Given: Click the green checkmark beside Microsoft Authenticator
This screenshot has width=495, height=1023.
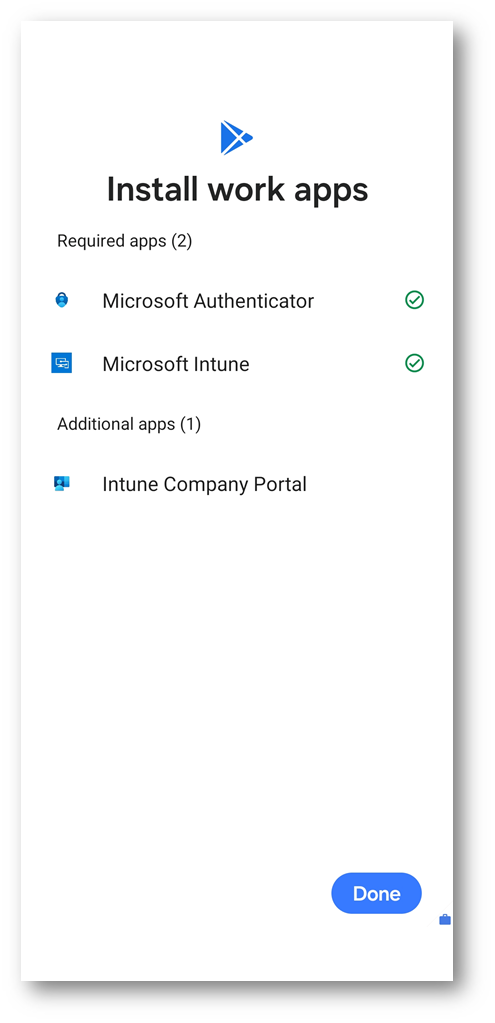Looking at the screenshot, I should (414, 300).
